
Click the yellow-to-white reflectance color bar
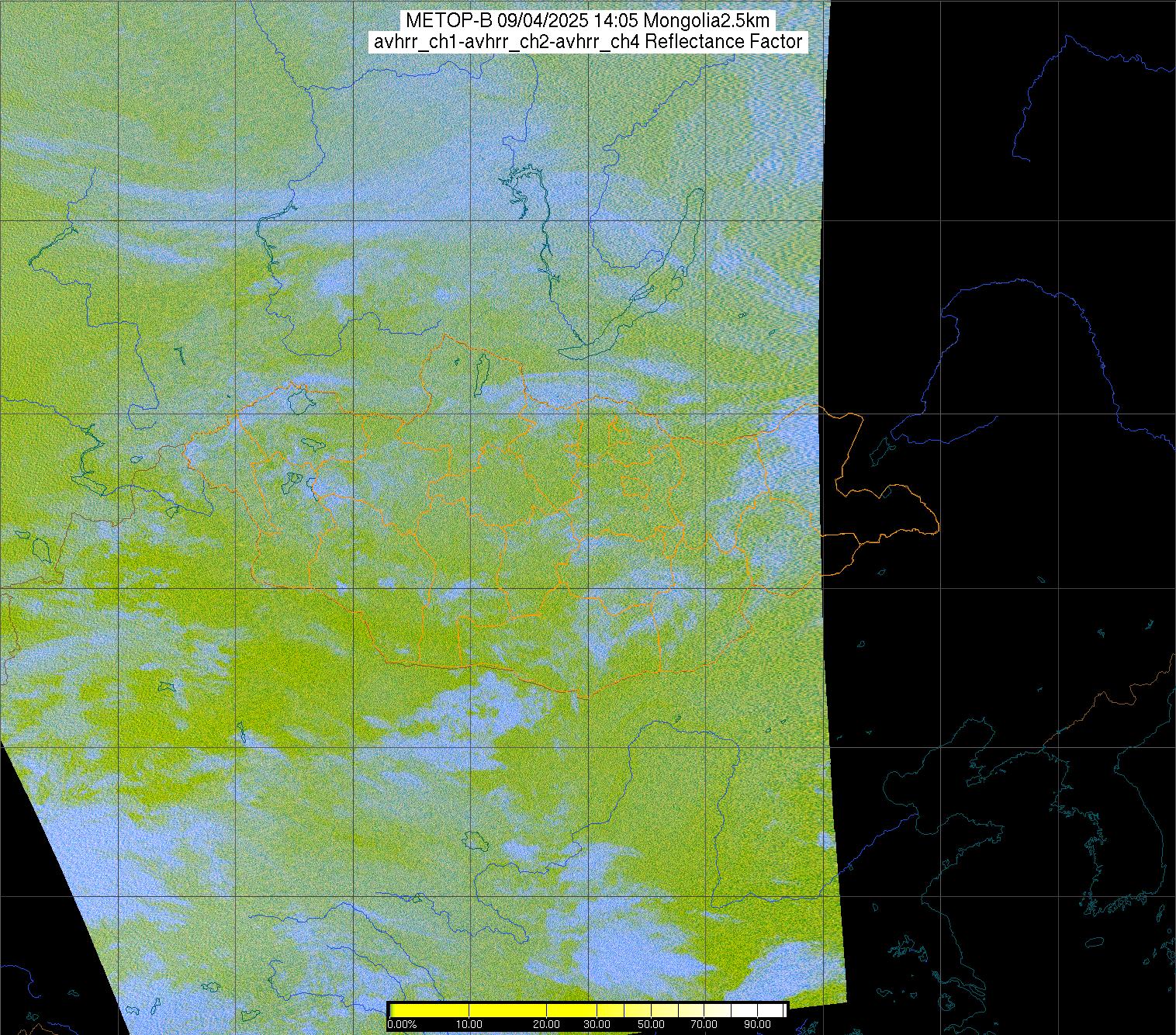587,1010
